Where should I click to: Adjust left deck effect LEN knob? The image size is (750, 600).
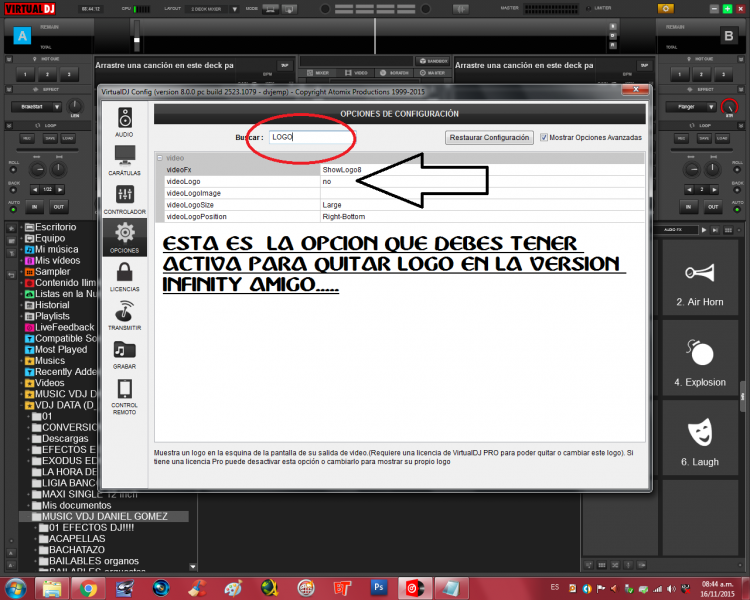point(75,106)
